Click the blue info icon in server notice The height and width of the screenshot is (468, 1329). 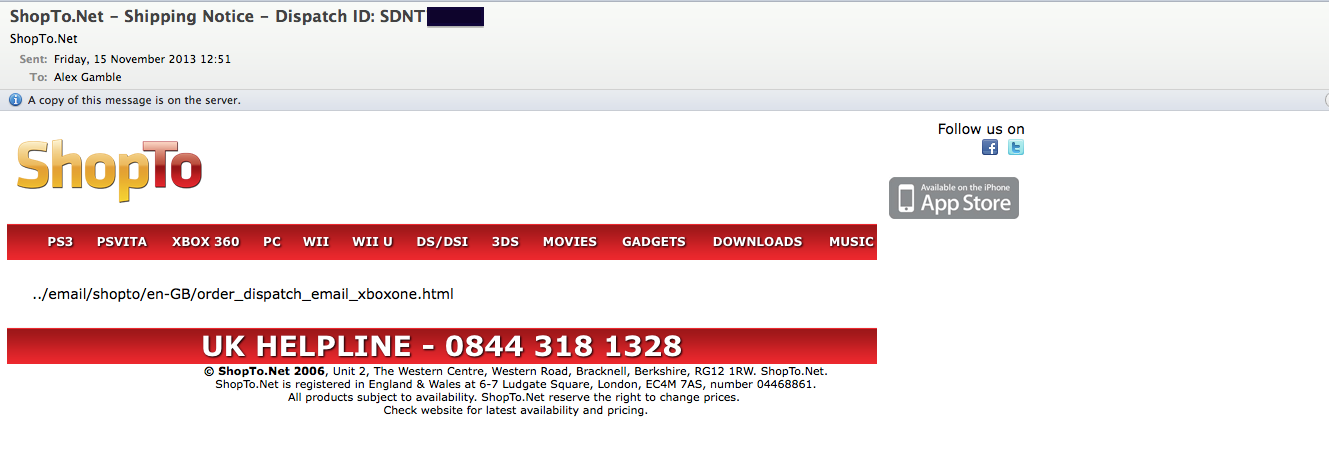pyautogui.click(x=15, y=100)
